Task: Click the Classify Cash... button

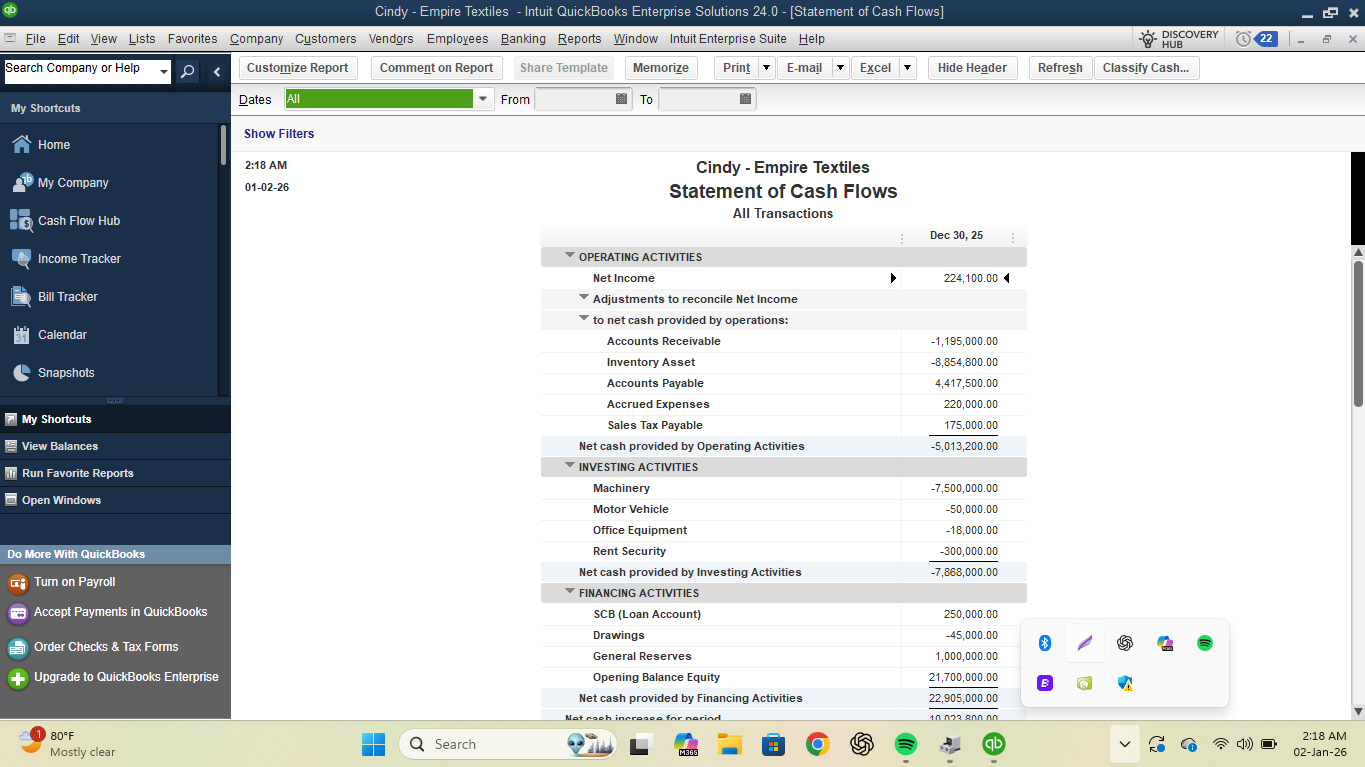Action: tap(1146, 68)
